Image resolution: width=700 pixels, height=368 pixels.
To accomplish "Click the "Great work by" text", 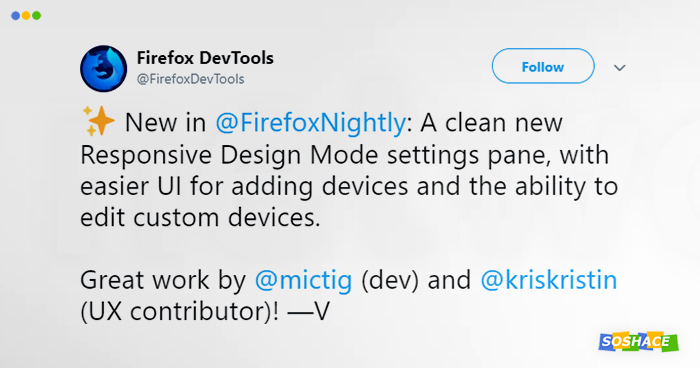I will pyautogui.click(x=163, y=281).
